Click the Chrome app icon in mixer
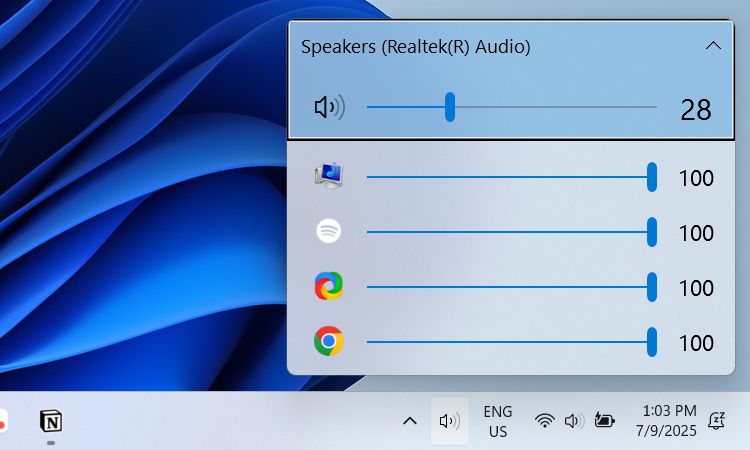750x450 pixels. coord(329,341)
